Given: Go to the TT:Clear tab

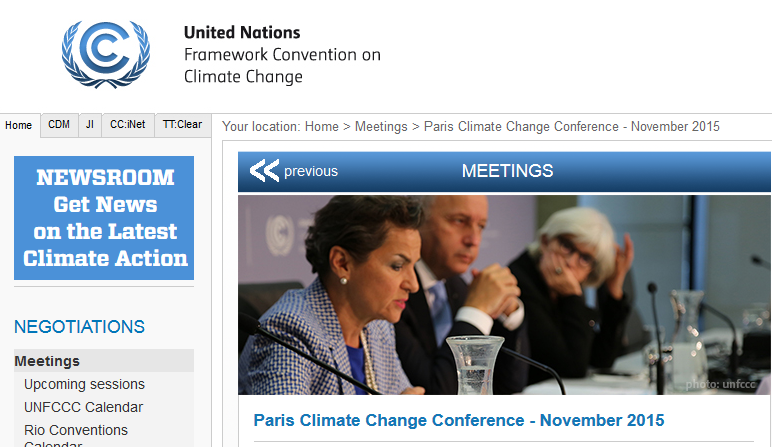Looking at the screenshot, I should (x=182, y=125).
